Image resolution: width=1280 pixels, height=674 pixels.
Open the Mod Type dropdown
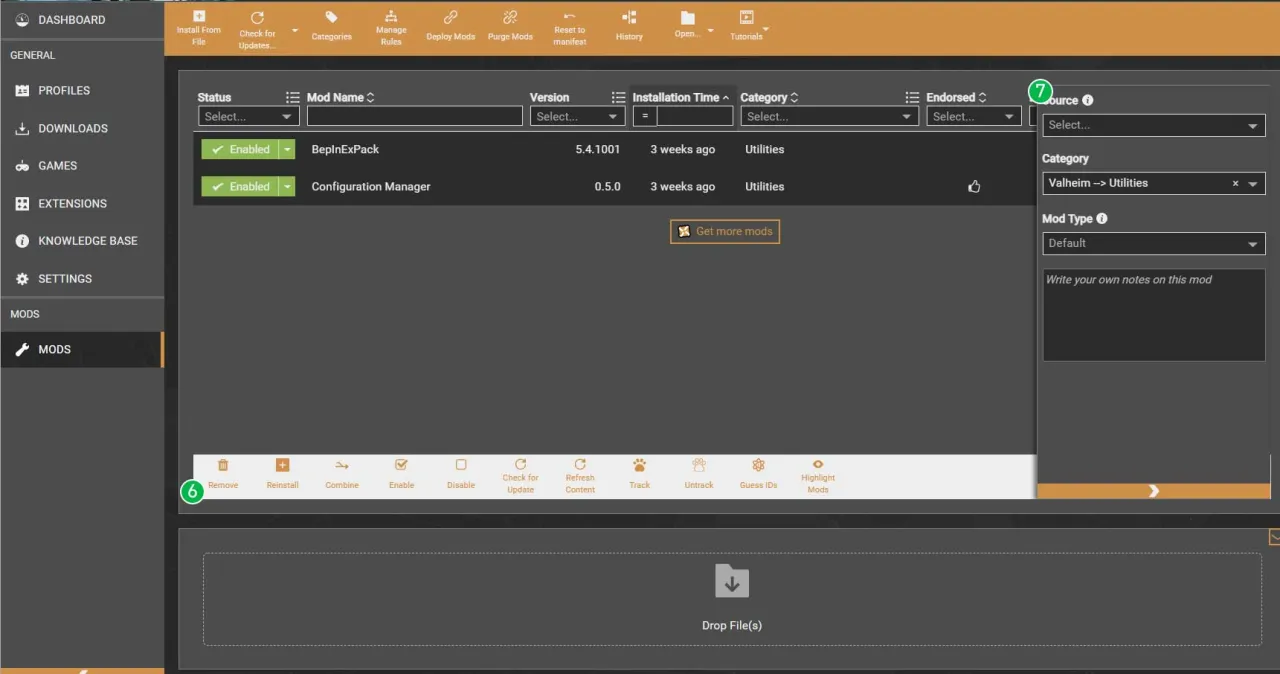click(1152, 243)
